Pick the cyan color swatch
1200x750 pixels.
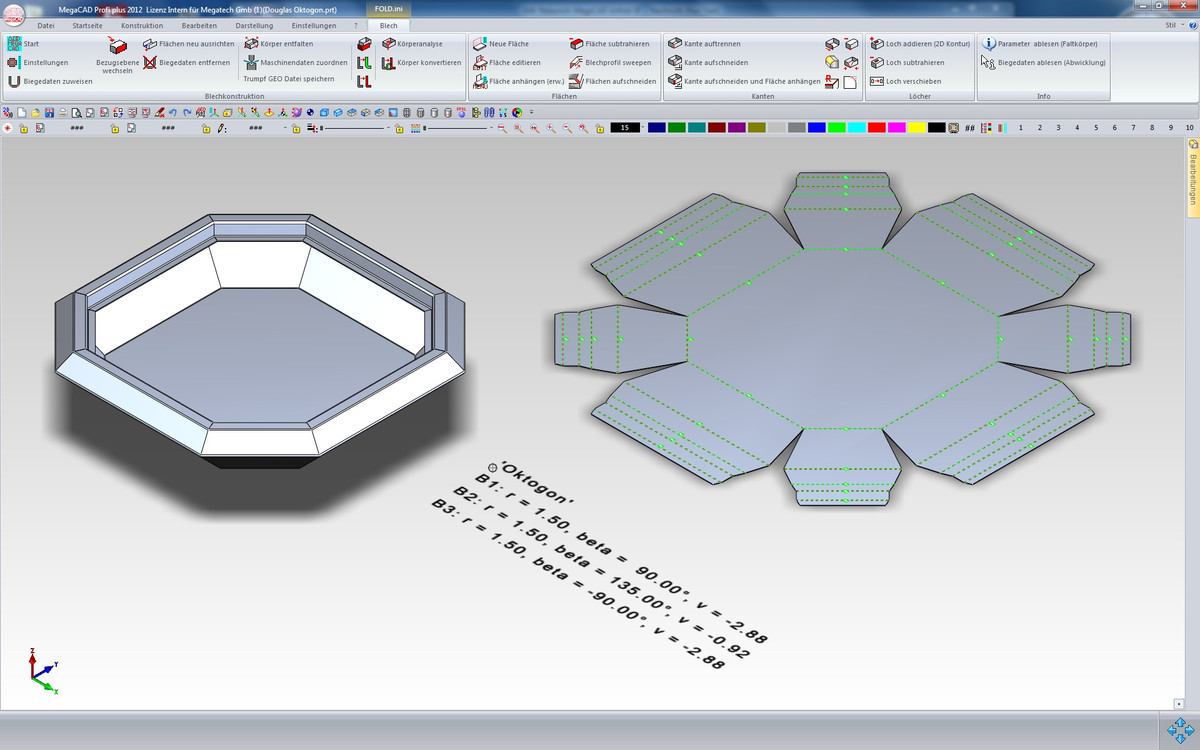(856, 128)
